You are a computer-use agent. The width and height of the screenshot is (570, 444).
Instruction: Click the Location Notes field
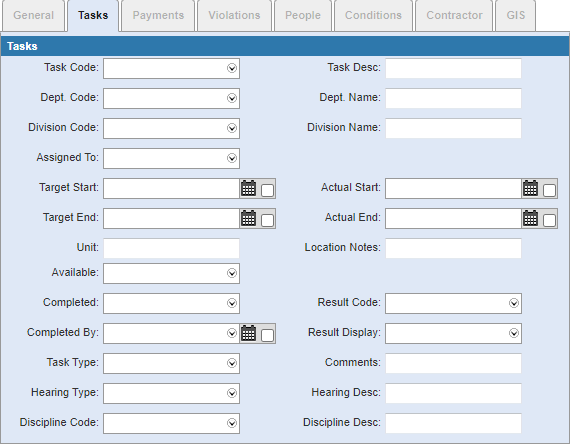pos(453,248)
